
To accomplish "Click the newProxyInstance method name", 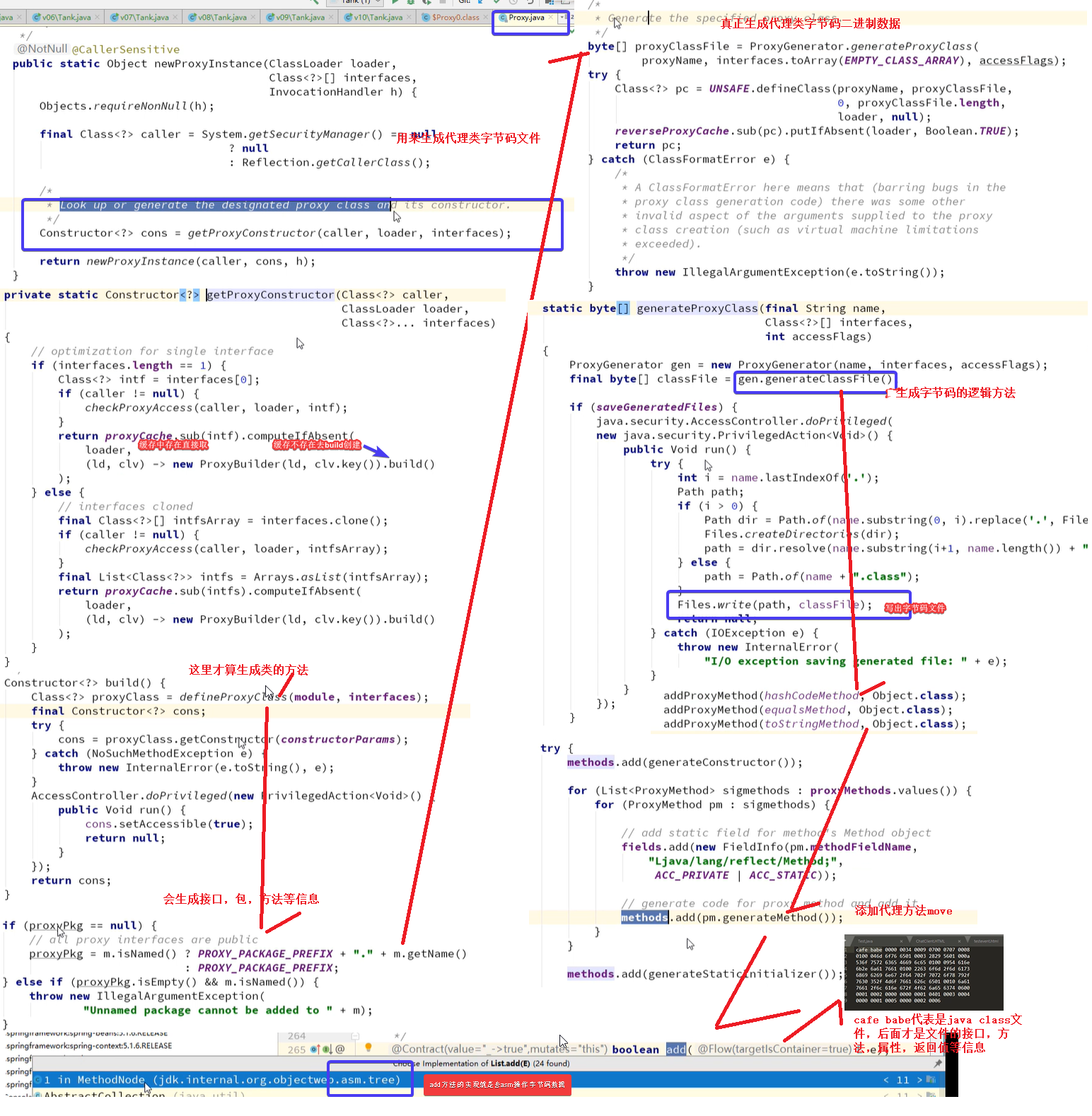I will (209, 64).
